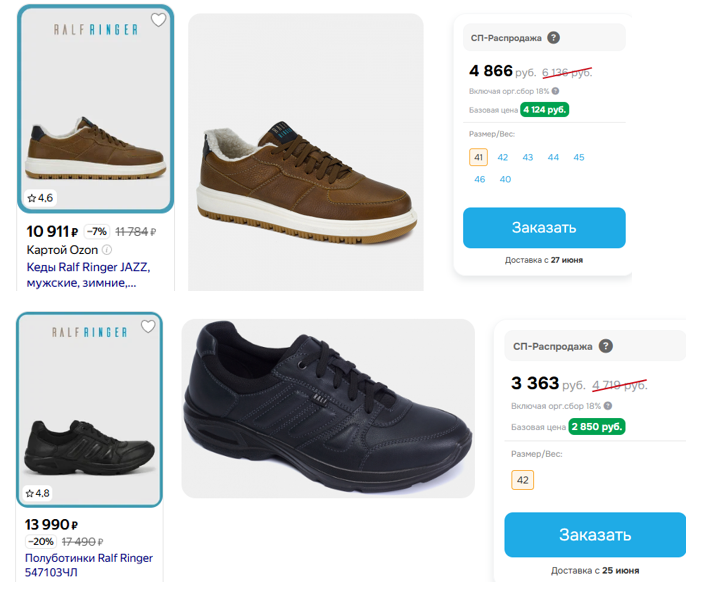Select size 41 for brown sneakers
This screenshot has height=599, width=715.
pyautogui.click(x=478, y=157)
